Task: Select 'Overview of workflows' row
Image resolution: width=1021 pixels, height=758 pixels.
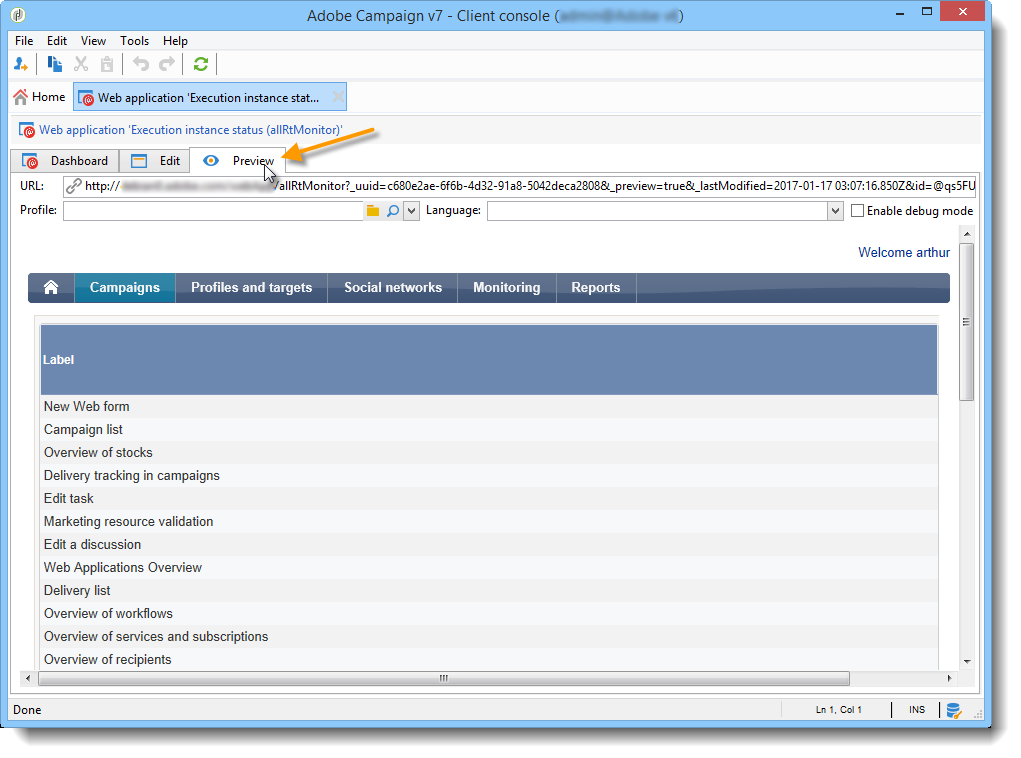Action: pyautogui.click(x=489, y=613)
